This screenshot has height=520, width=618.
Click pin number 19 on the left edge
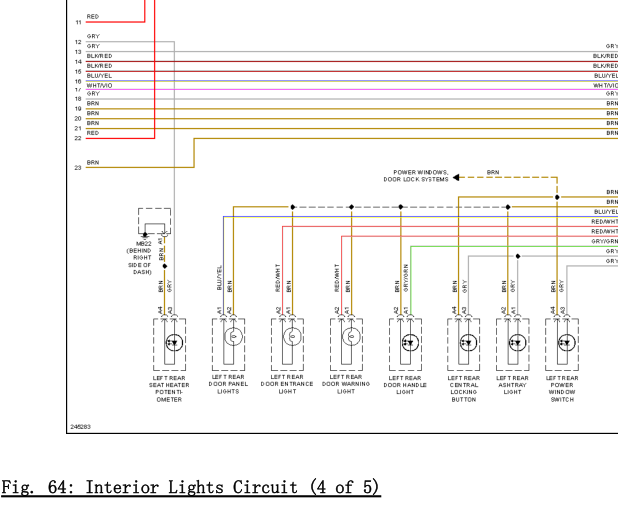[x=78, y=109]
